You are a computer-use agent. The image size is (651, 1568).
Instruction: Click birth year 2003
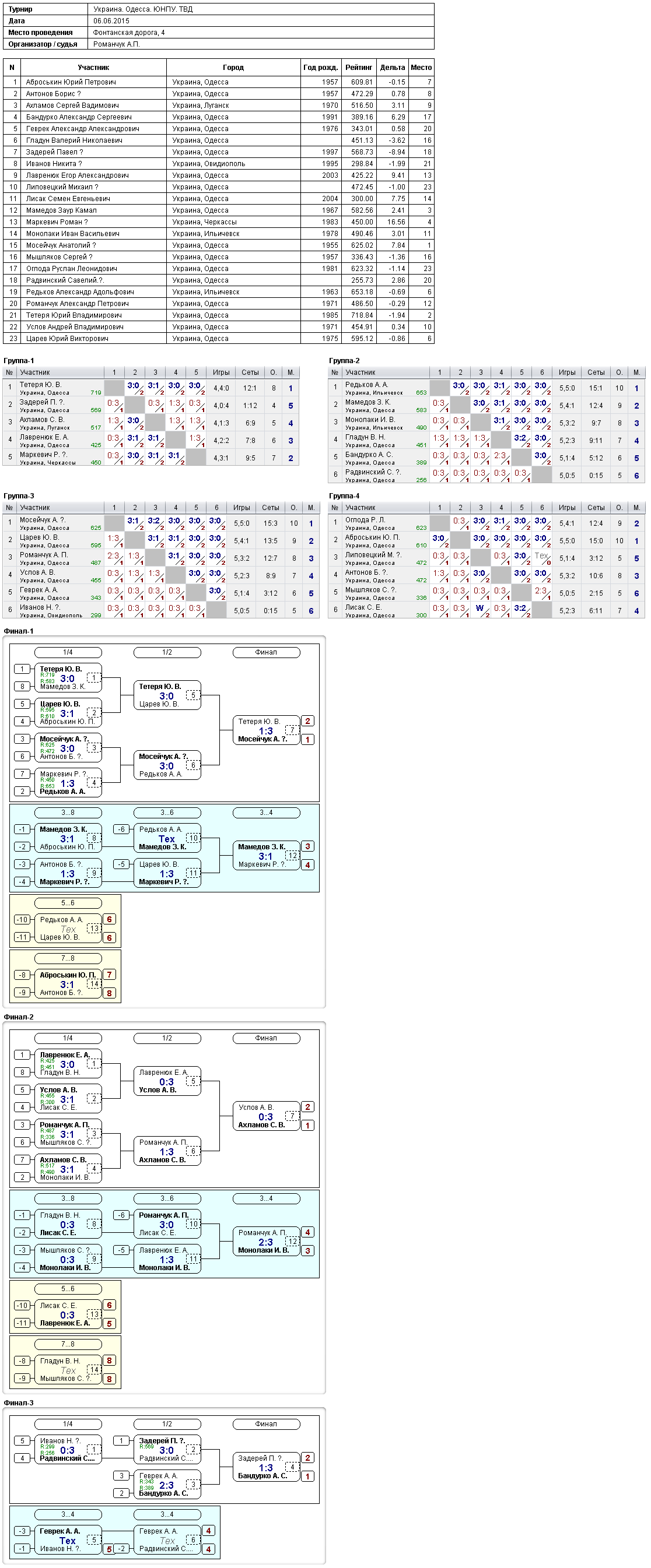coord(330,175)
